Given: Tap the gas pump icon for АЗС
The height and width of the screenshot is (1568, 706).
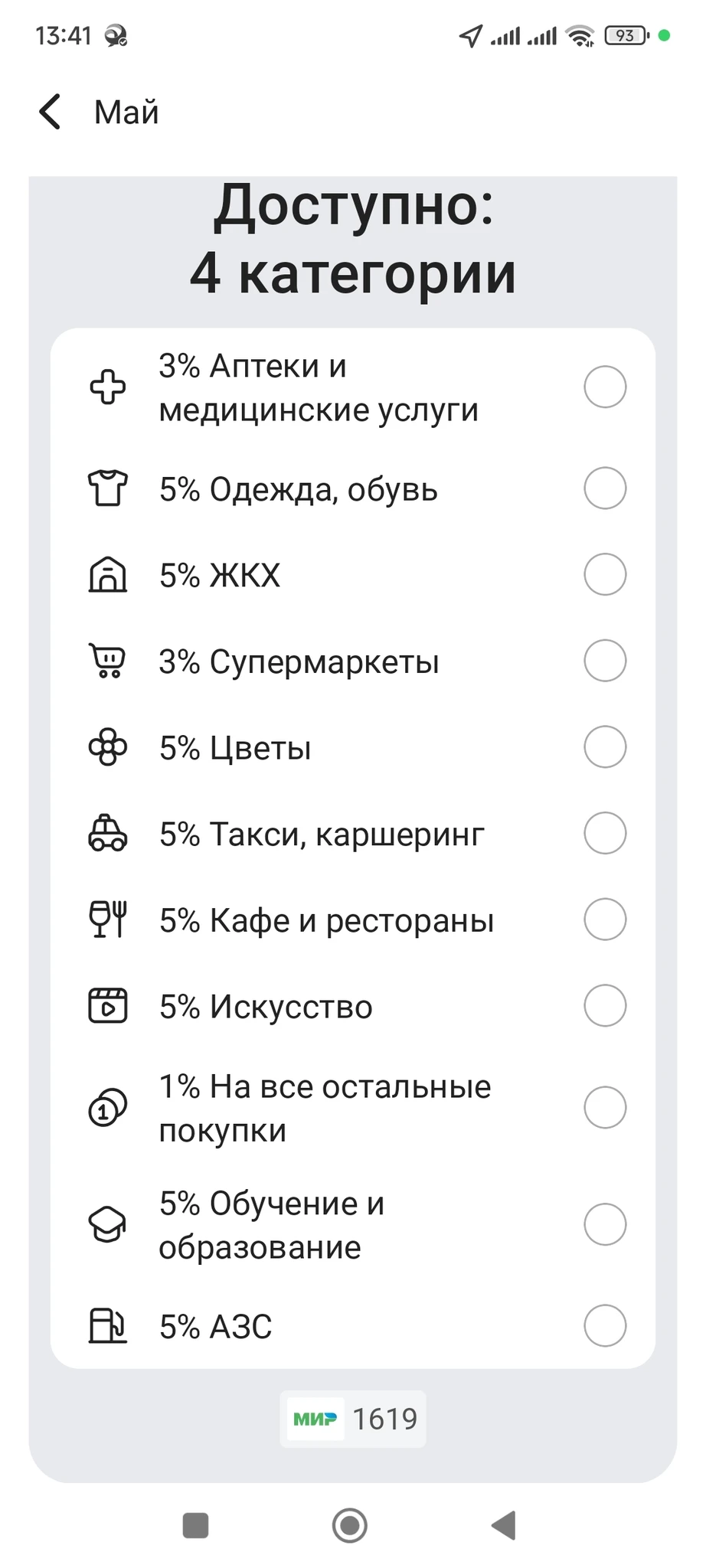Looking at the screenshot, I should click(x=108, y=1326).
